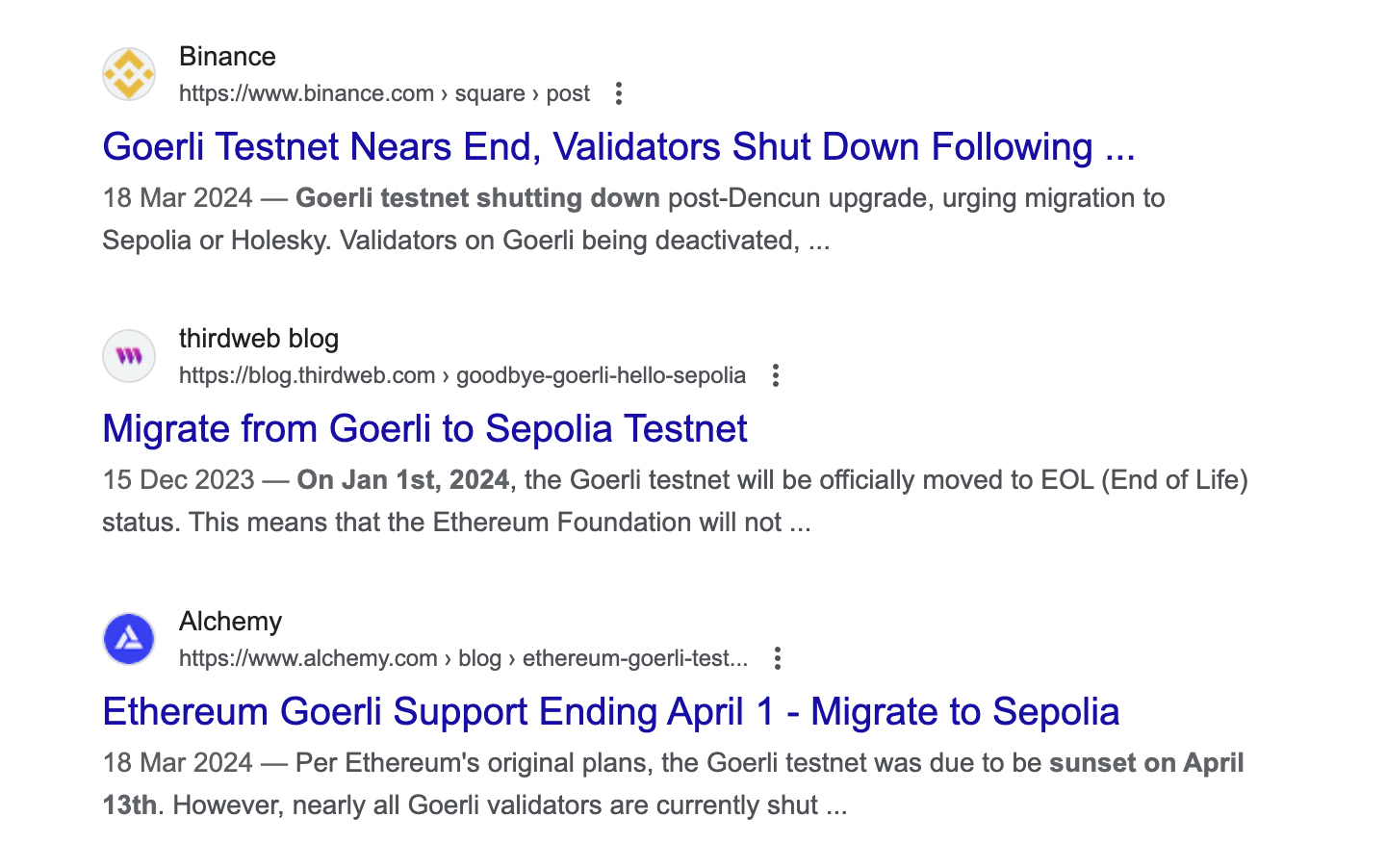Screen dimensions: 1386x868
Task: Click the thirdweb blog favicon
Action: coord(129,356)
